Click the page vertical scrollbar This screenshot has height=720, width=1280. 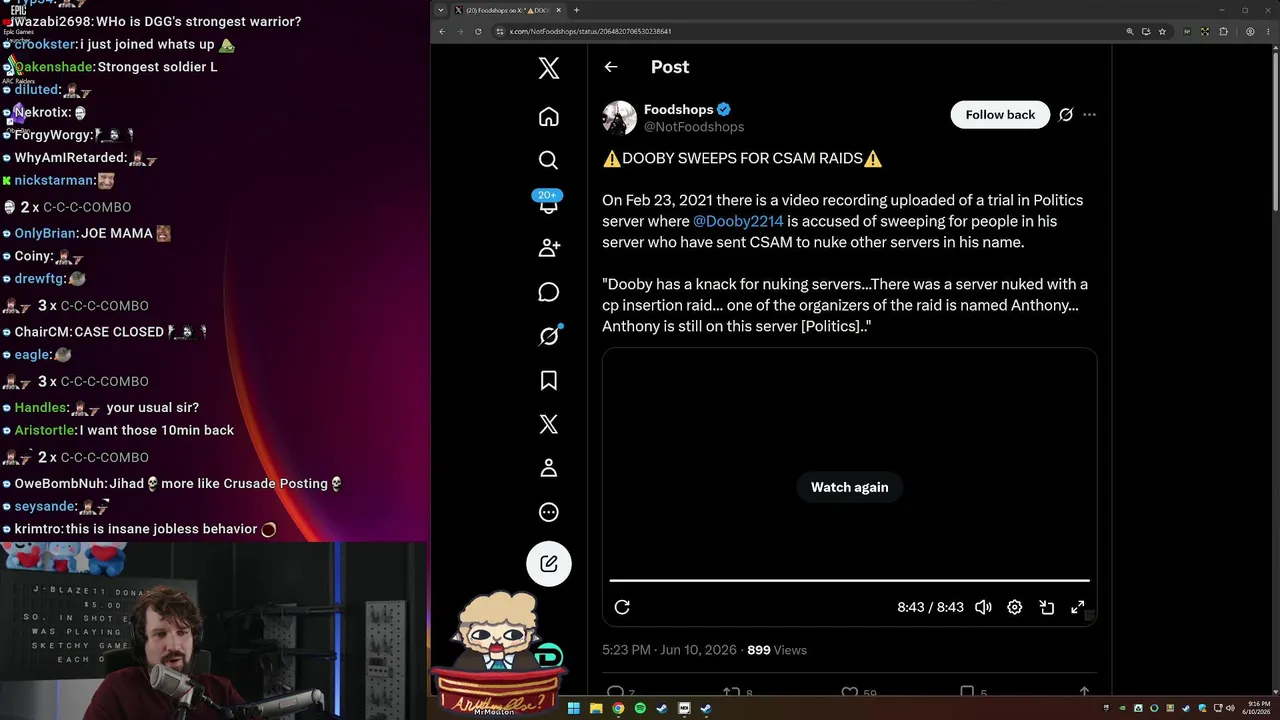pyautogui.click(x=1275, y=130)
